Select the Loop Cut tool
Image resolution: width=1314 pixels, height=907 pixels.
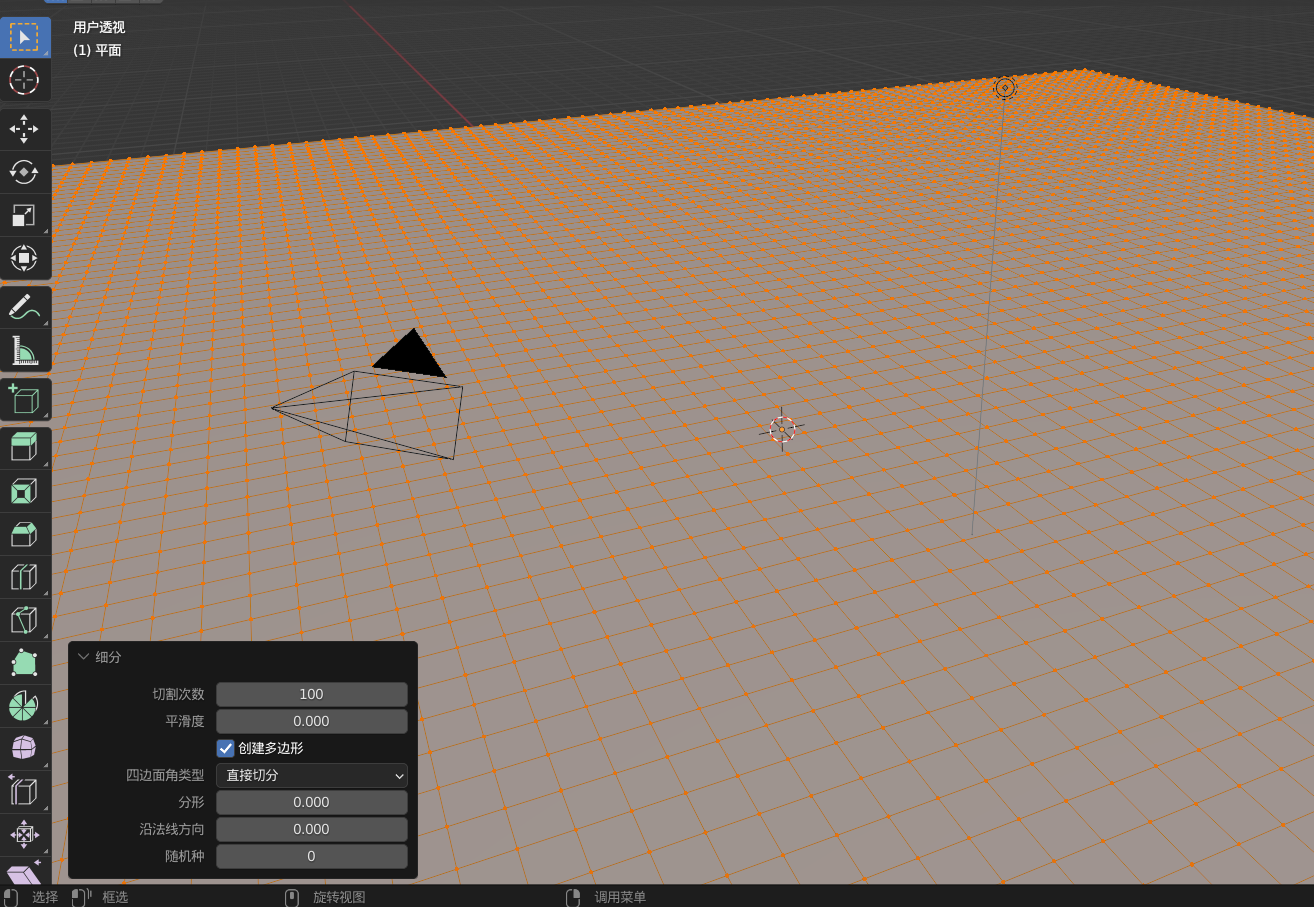(x=24, y=577)
